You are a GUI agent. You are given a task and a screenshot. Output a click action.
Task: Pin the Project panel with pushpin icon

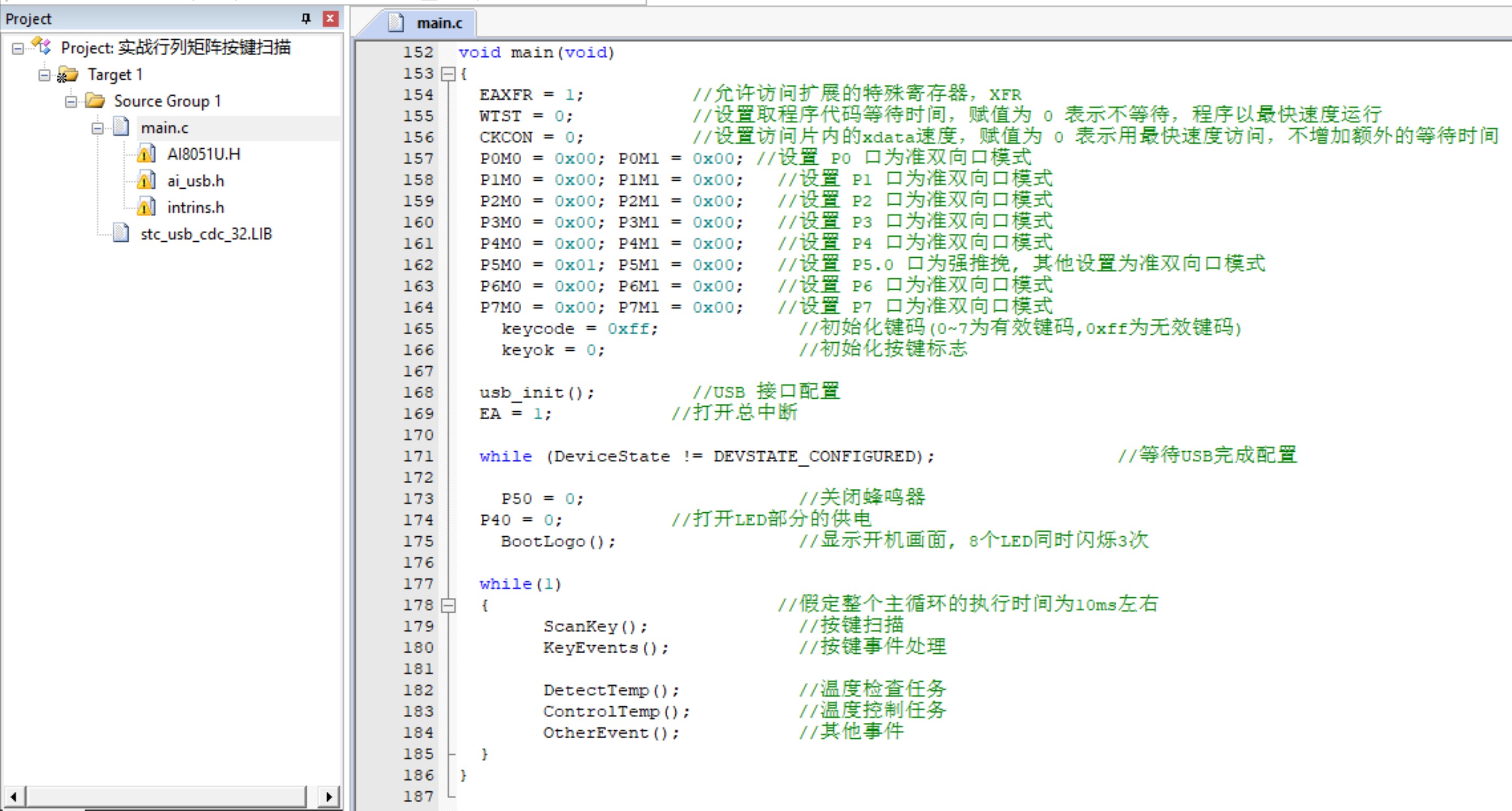coord(305,19)
